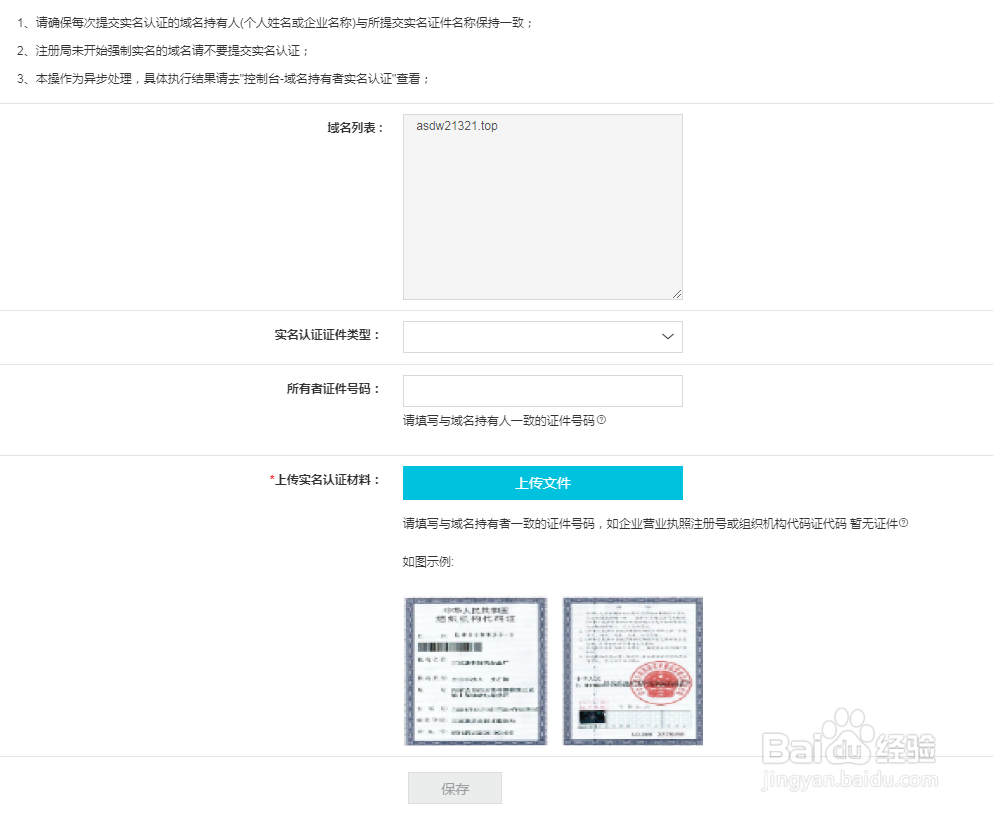The height and width of the screenshot is (814, 993).
Task: Expand the certificate type selector chevron
Action: click(x=666, y=336)
